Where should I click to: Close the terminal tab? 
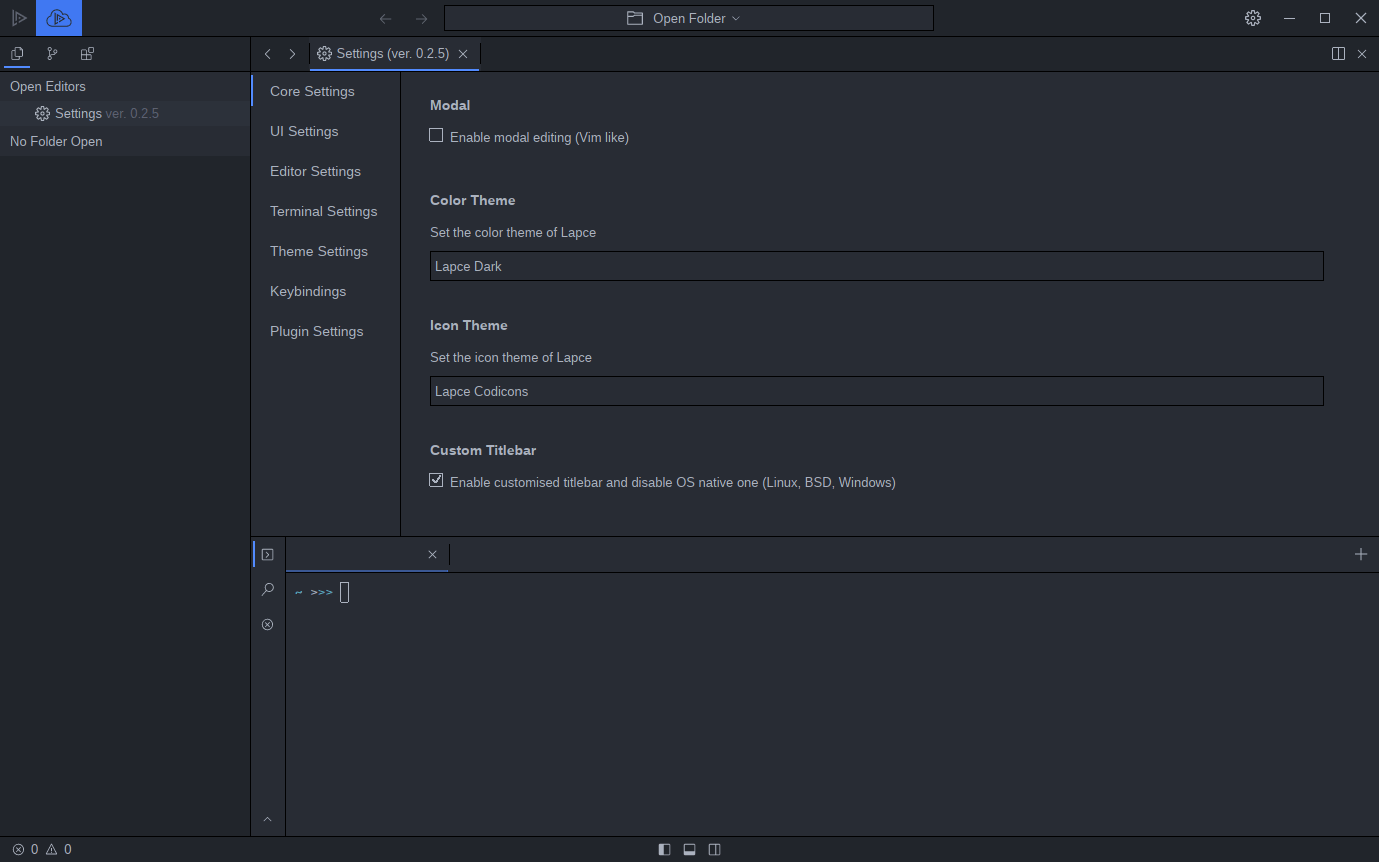(432, 554)
